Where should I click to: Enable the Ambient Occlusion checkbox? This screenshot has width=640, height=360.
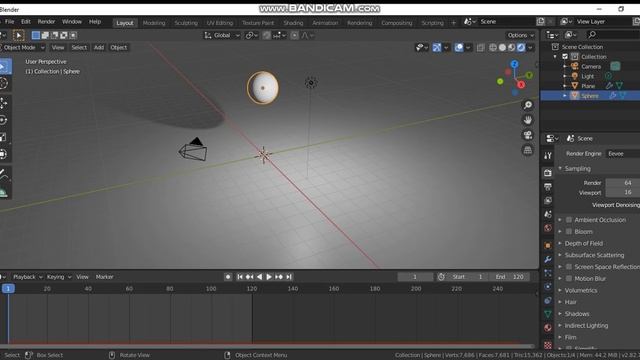coord(569,220)
